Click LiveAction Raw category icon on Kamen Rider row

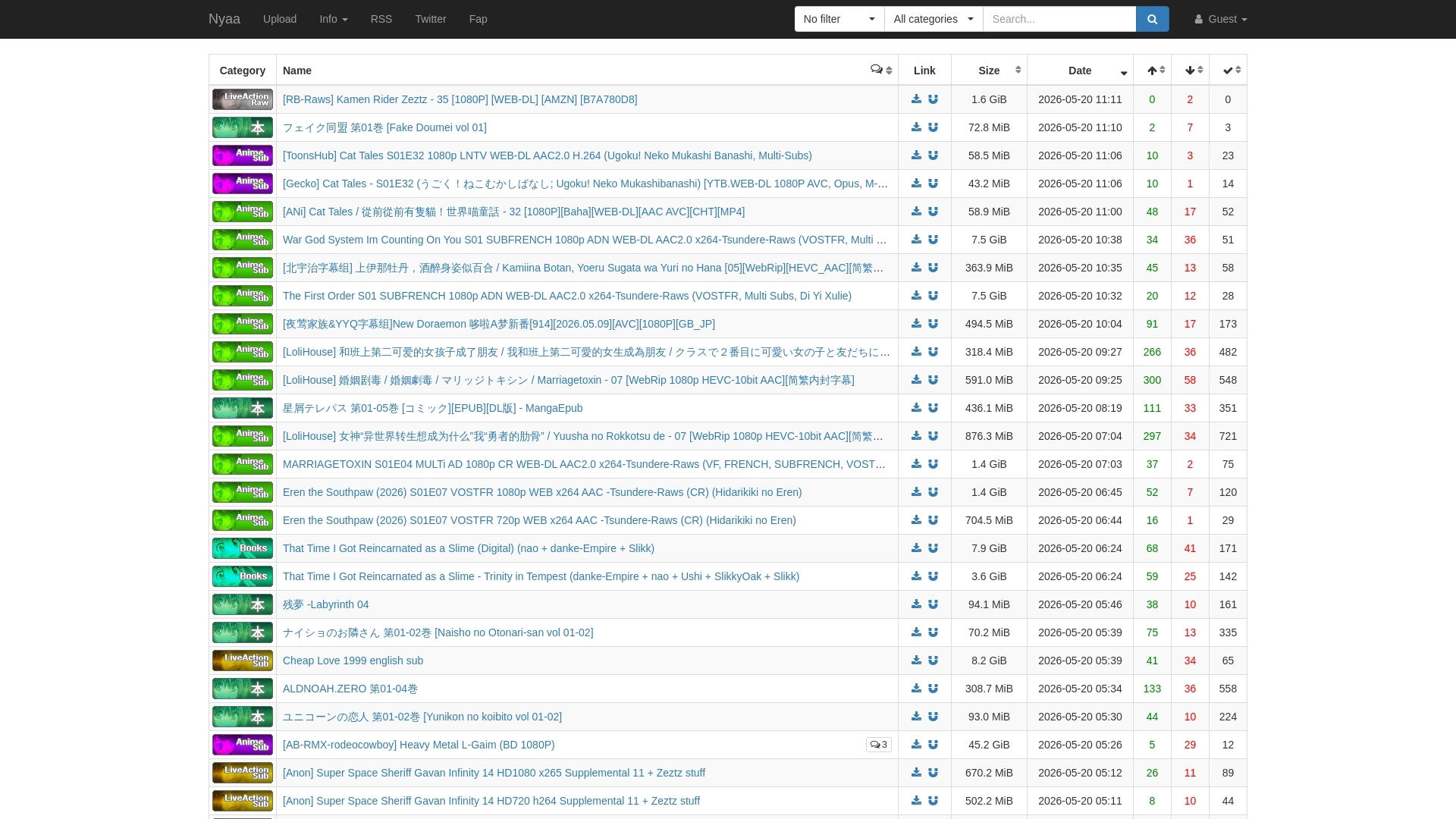point(243,99)
